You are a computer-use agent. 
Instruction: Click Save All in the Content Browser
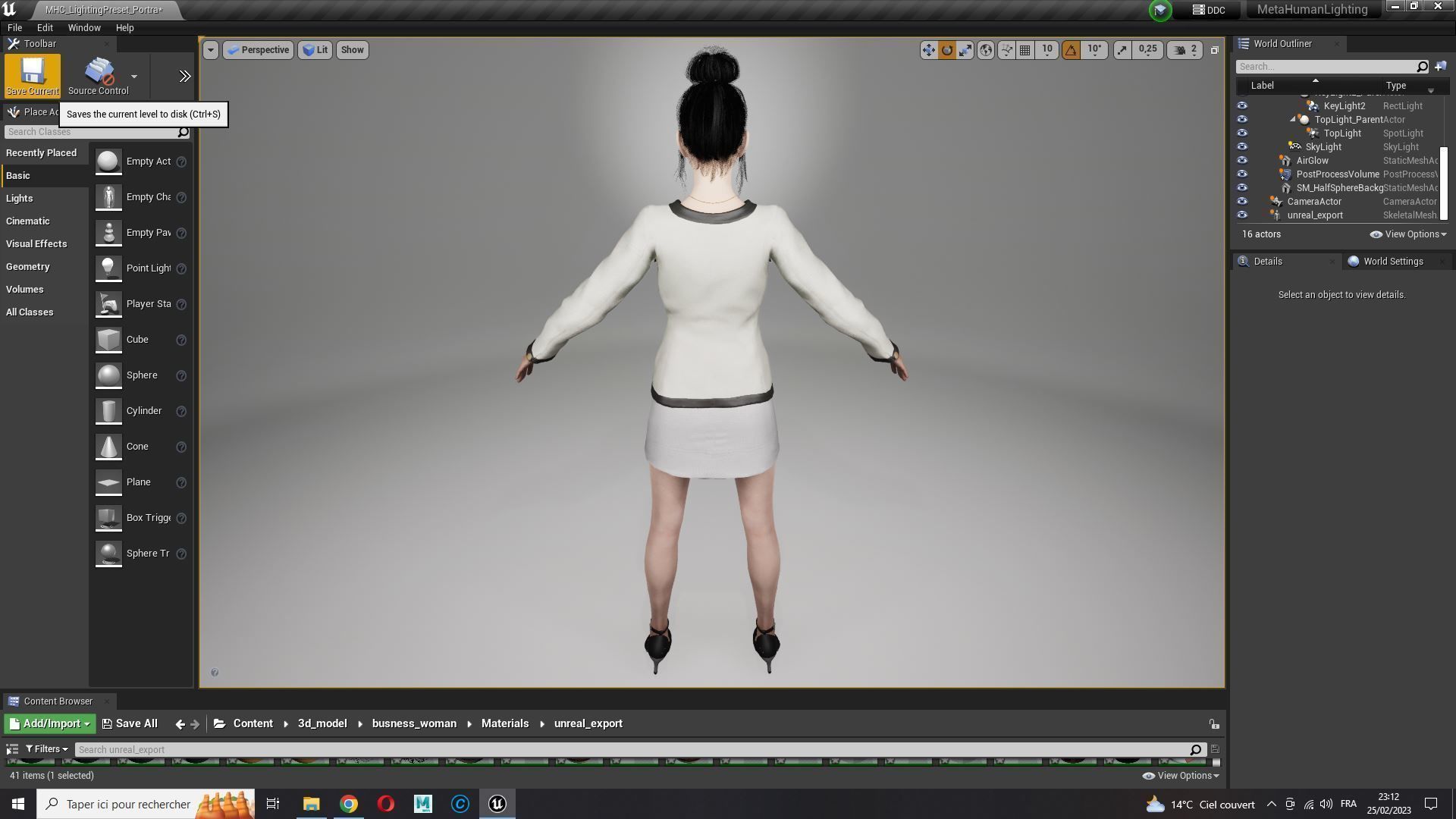[130, 724]
